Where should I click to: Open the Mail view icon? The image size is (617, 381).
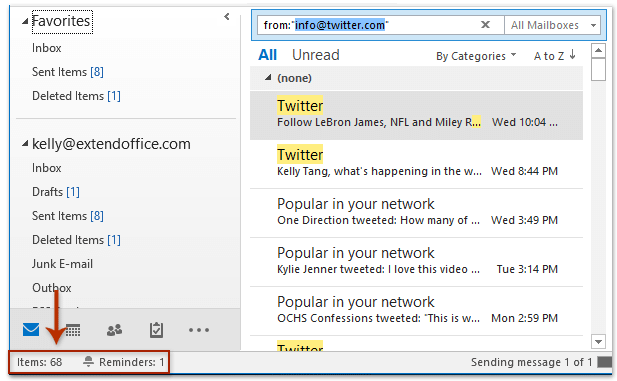(31, 330)
